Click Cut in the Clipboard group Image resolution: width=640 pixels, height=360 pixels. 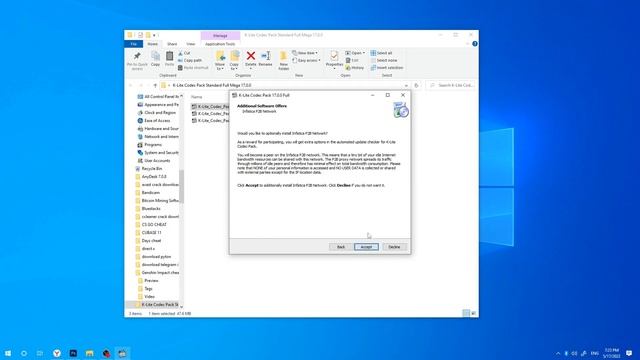[x=184, y=53]
